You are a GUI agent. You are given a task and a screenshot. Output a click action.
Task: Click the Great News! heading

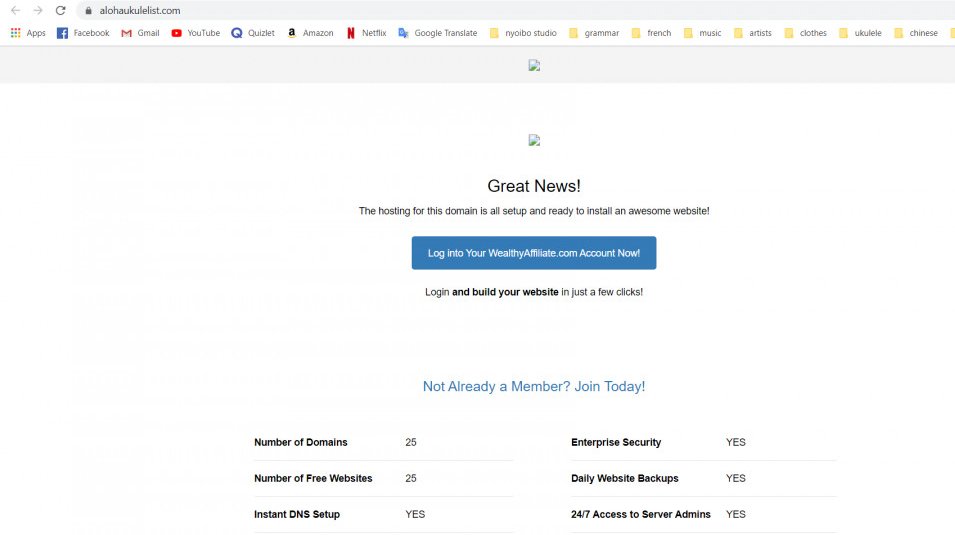click(x=534, y=186)
